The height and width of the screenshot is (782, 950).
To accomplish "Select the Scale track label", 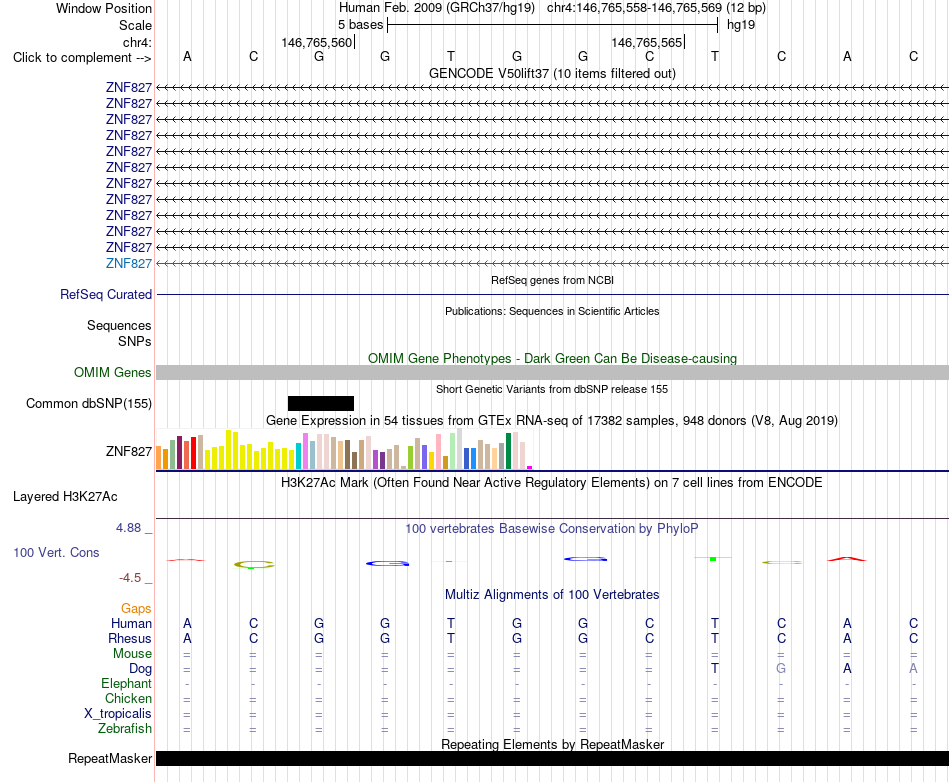I will pos(135,25).
